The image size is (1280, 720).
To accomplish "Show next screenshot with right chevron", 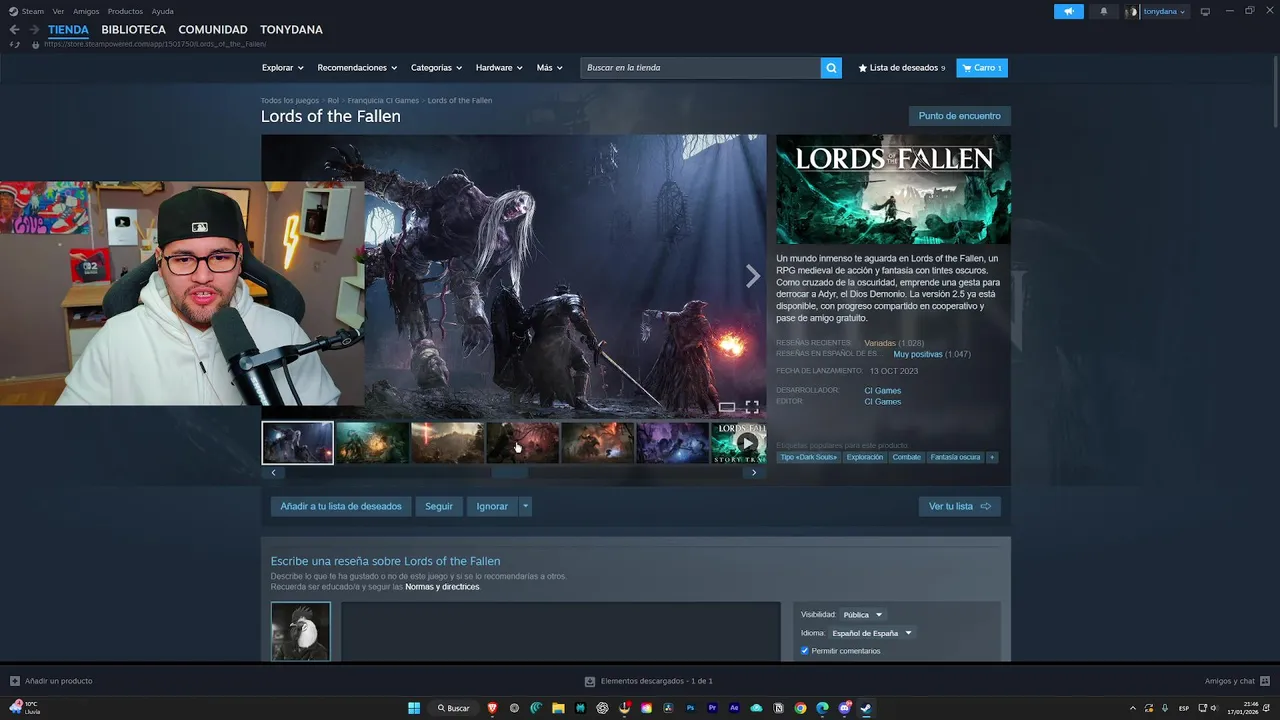I will coord(753,277).
